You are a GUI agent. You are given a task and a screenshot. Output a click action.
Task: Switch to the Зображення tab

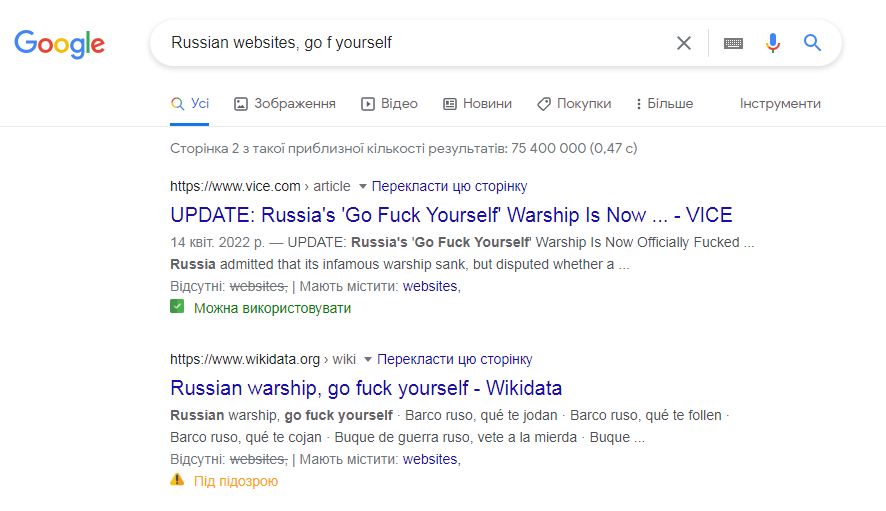[285, 103]
